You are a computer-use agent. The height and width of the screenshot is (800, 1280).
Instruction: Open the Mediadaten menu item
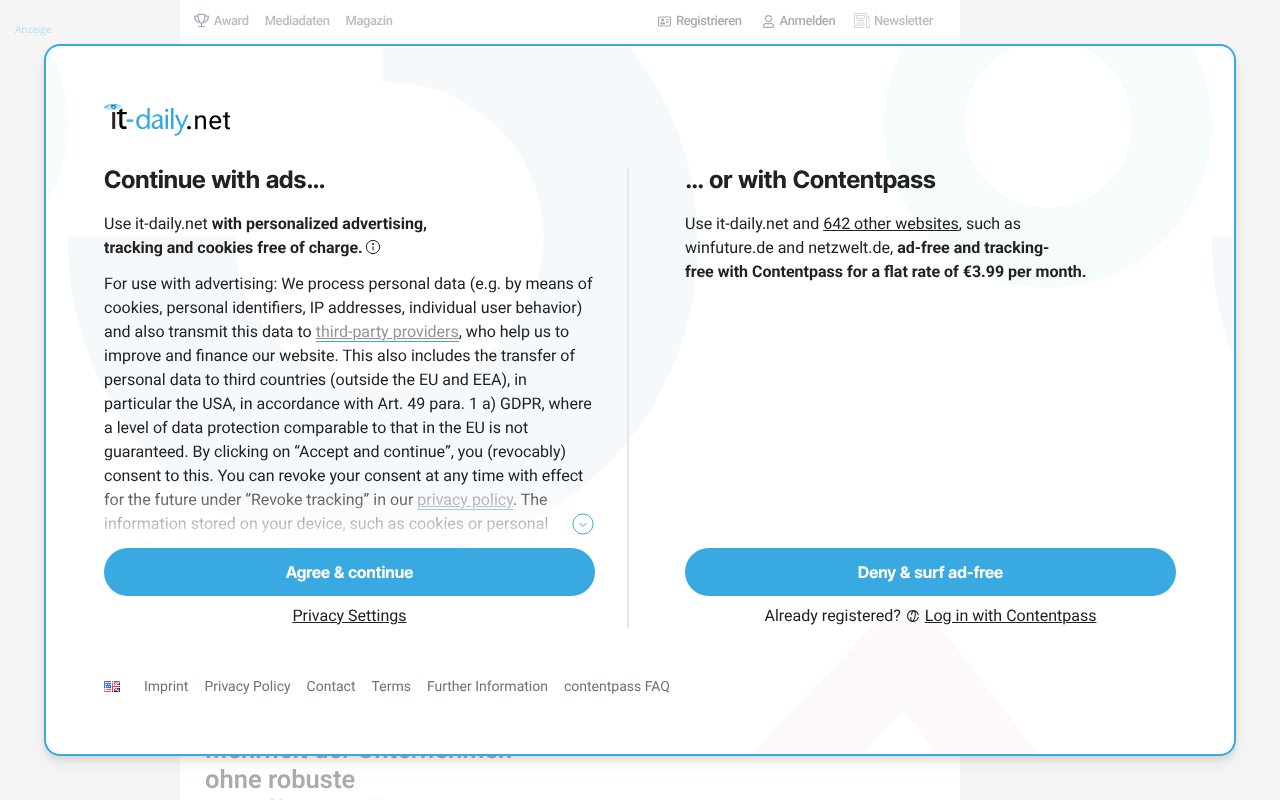[296, 20]
